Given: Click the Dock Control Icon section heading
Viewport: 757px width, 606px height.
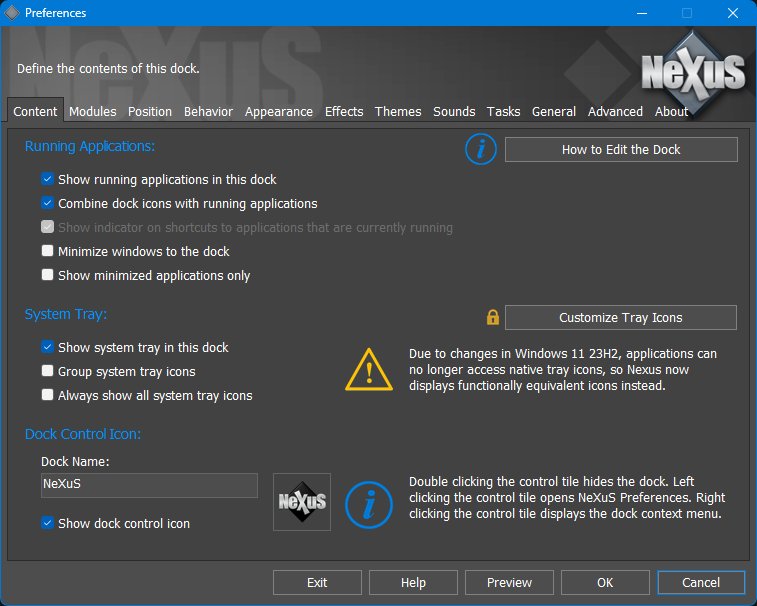Looking at the screenshot, I should pyautogui.click(x=83, y=434).
